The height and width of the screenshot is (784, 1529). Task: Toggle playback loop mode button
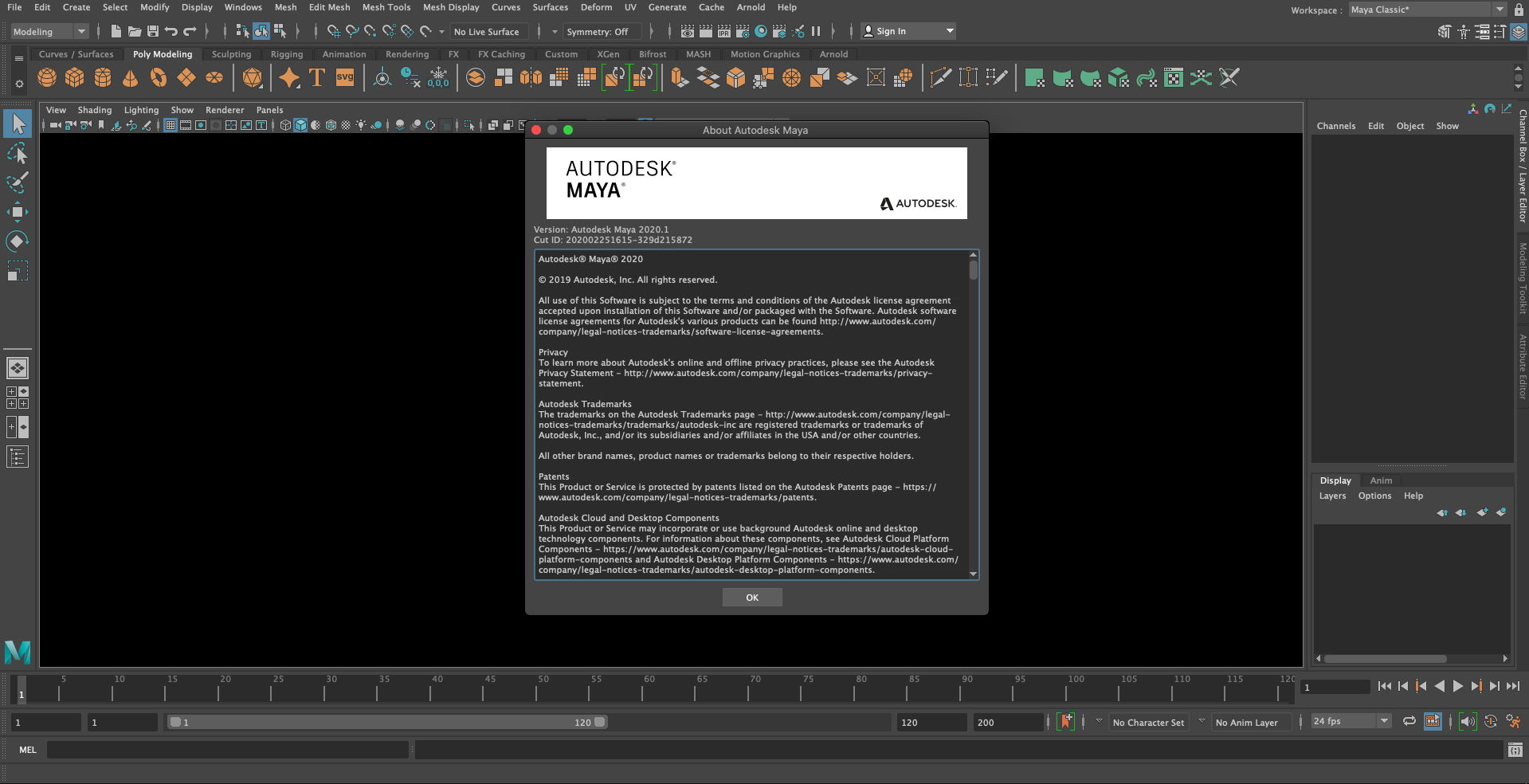tap(1409, 721)
